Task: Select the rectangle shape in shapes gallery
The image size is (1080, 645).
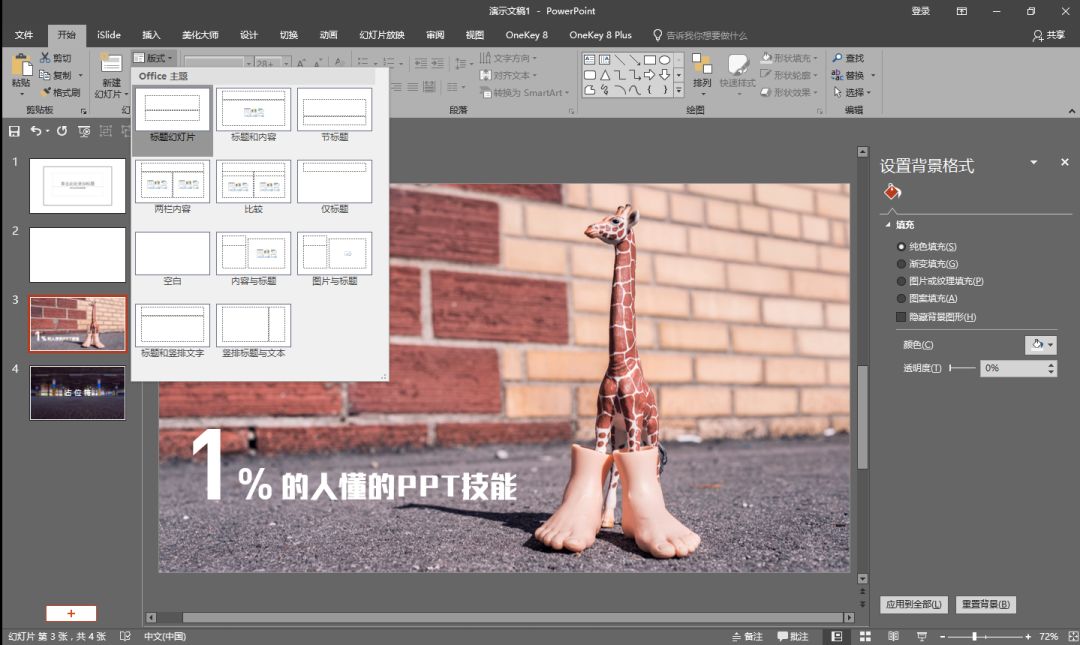Action: pyautogui.click(x=650, y=60)
